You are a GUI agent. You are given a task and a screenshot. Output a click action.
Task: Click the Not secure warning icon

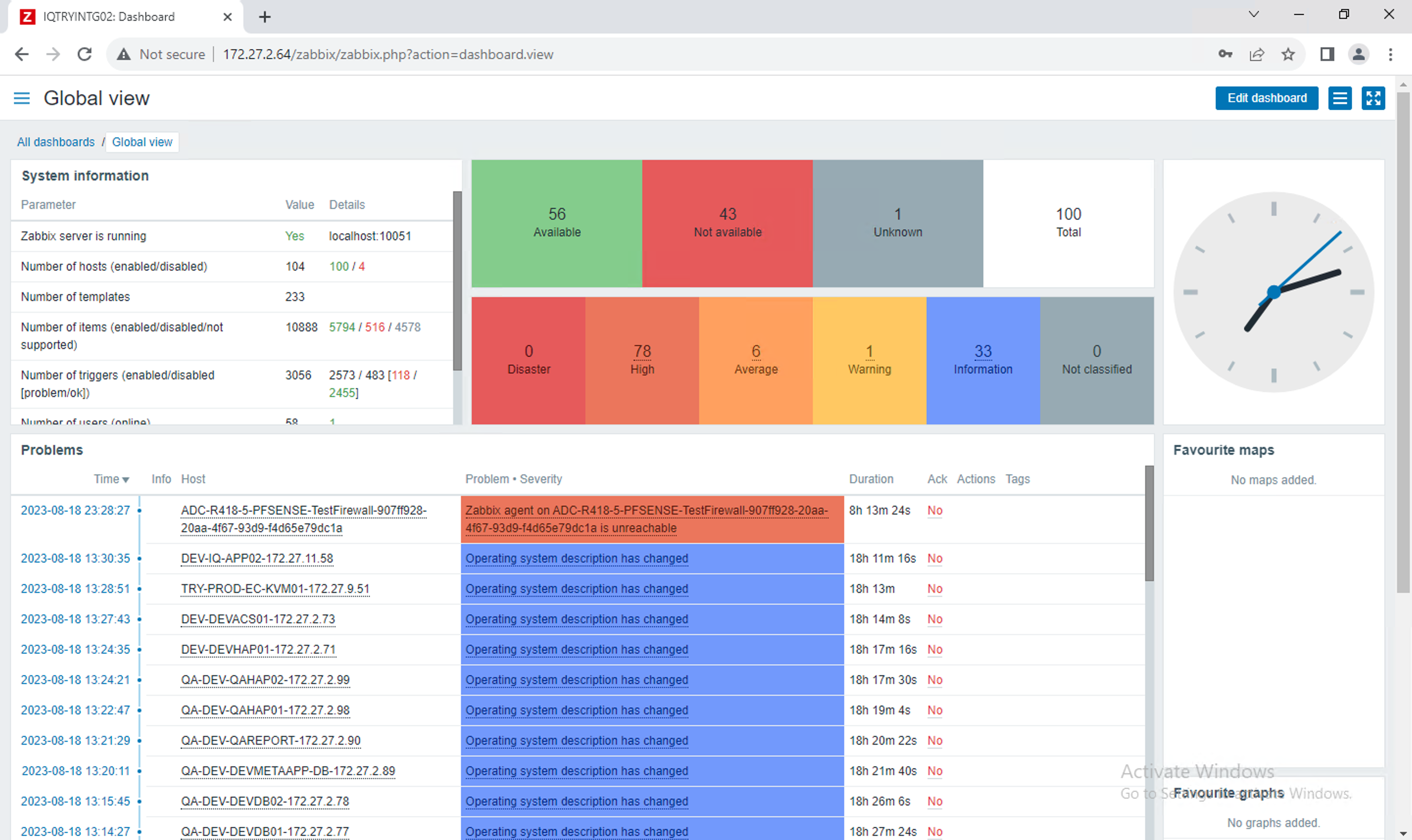coord(124,54)
